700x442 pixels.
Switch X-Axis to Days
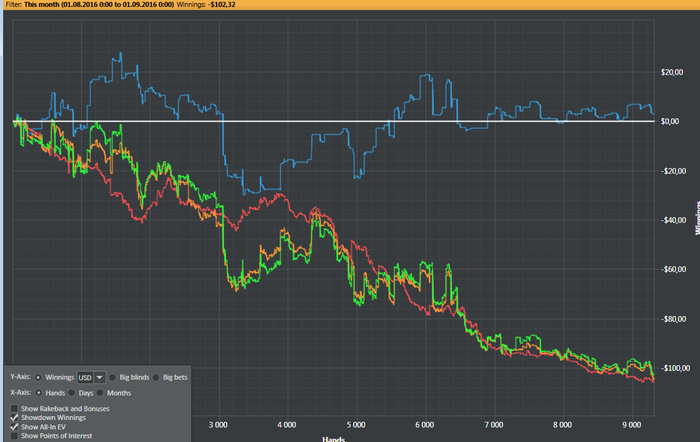[x=71, y=393]
